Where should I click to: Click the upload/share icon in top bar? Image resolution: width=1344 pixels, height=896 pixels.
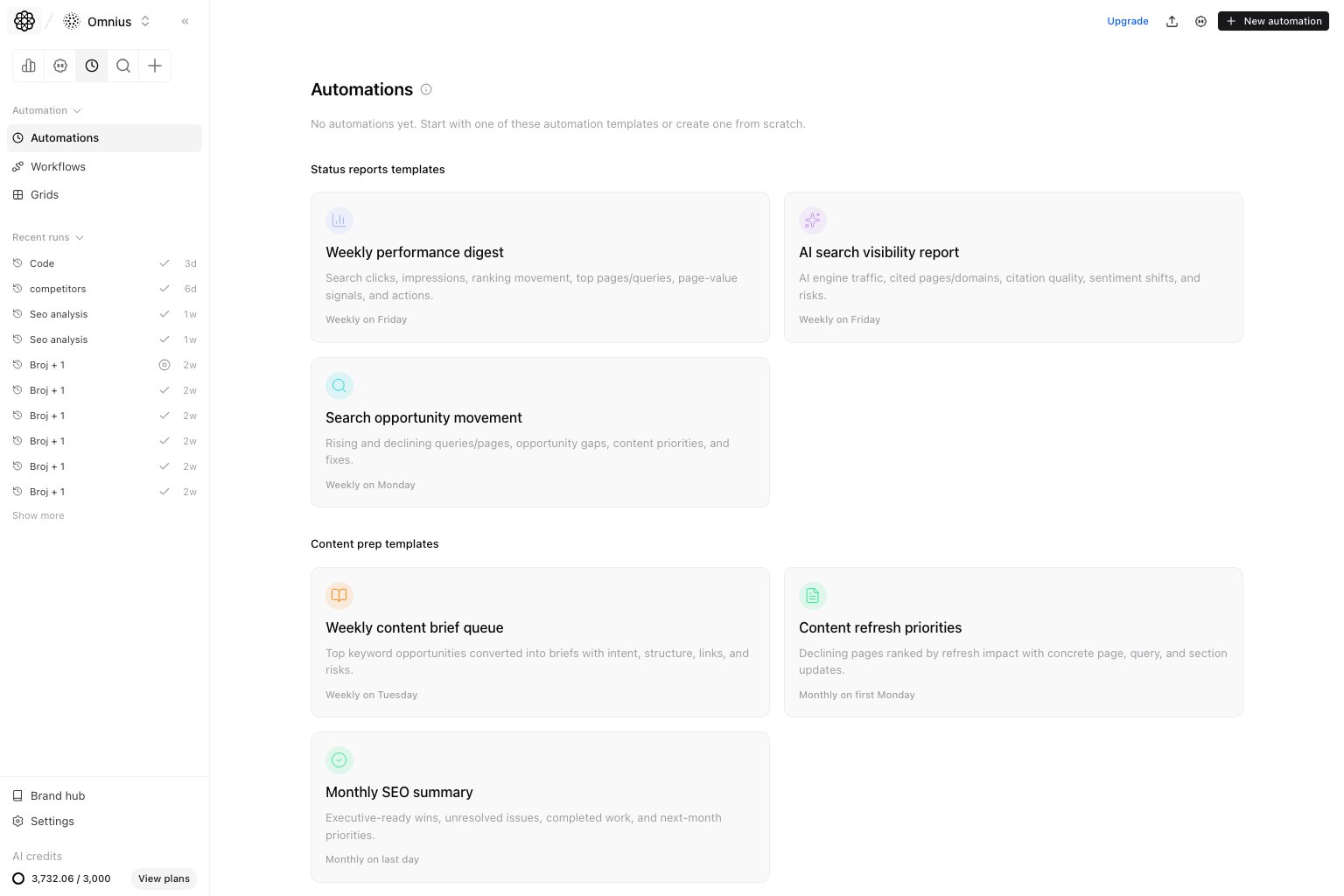1172,21
